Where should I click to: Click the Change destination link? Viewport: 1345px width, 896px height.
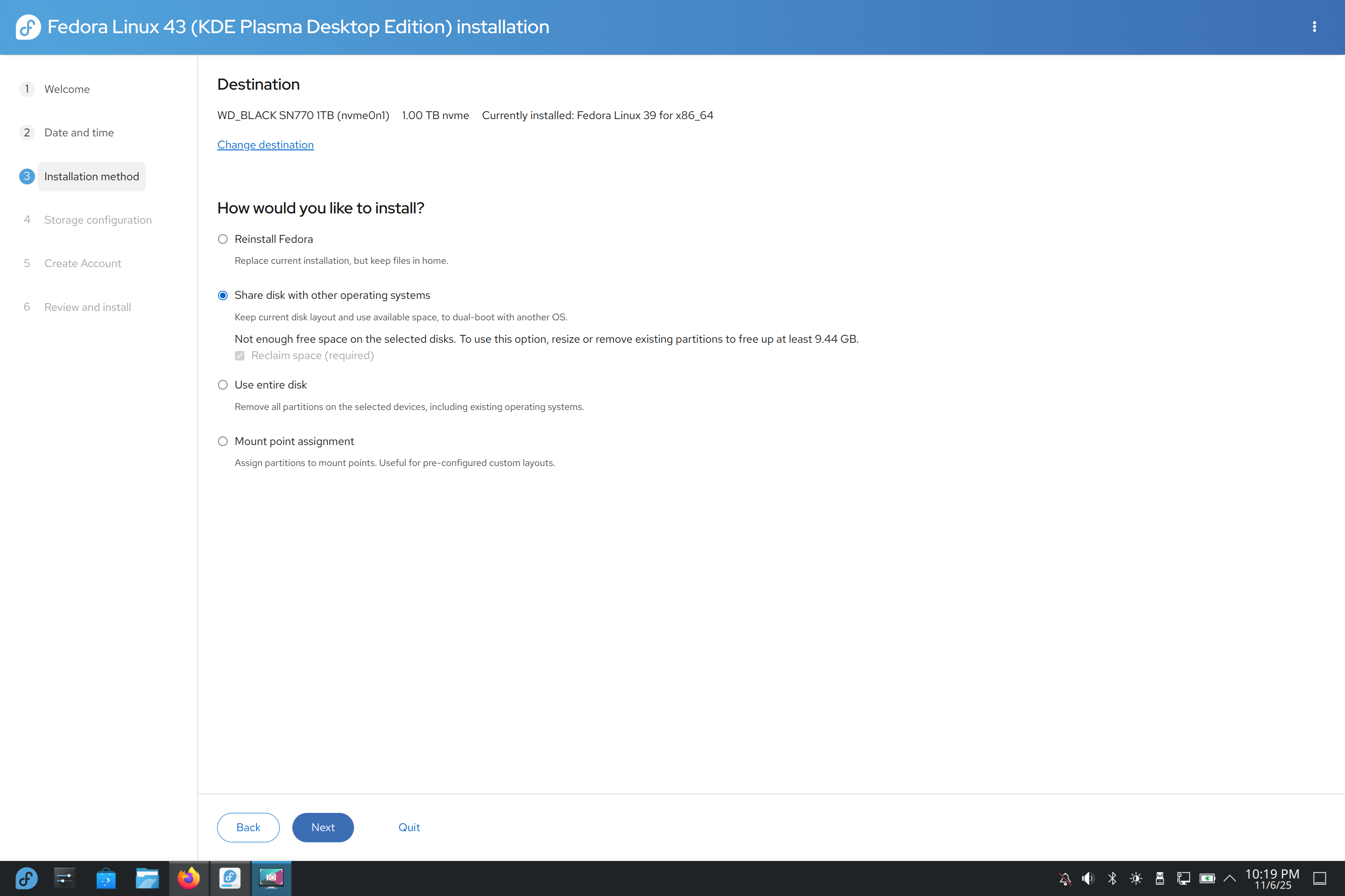(x=265, y=145)
